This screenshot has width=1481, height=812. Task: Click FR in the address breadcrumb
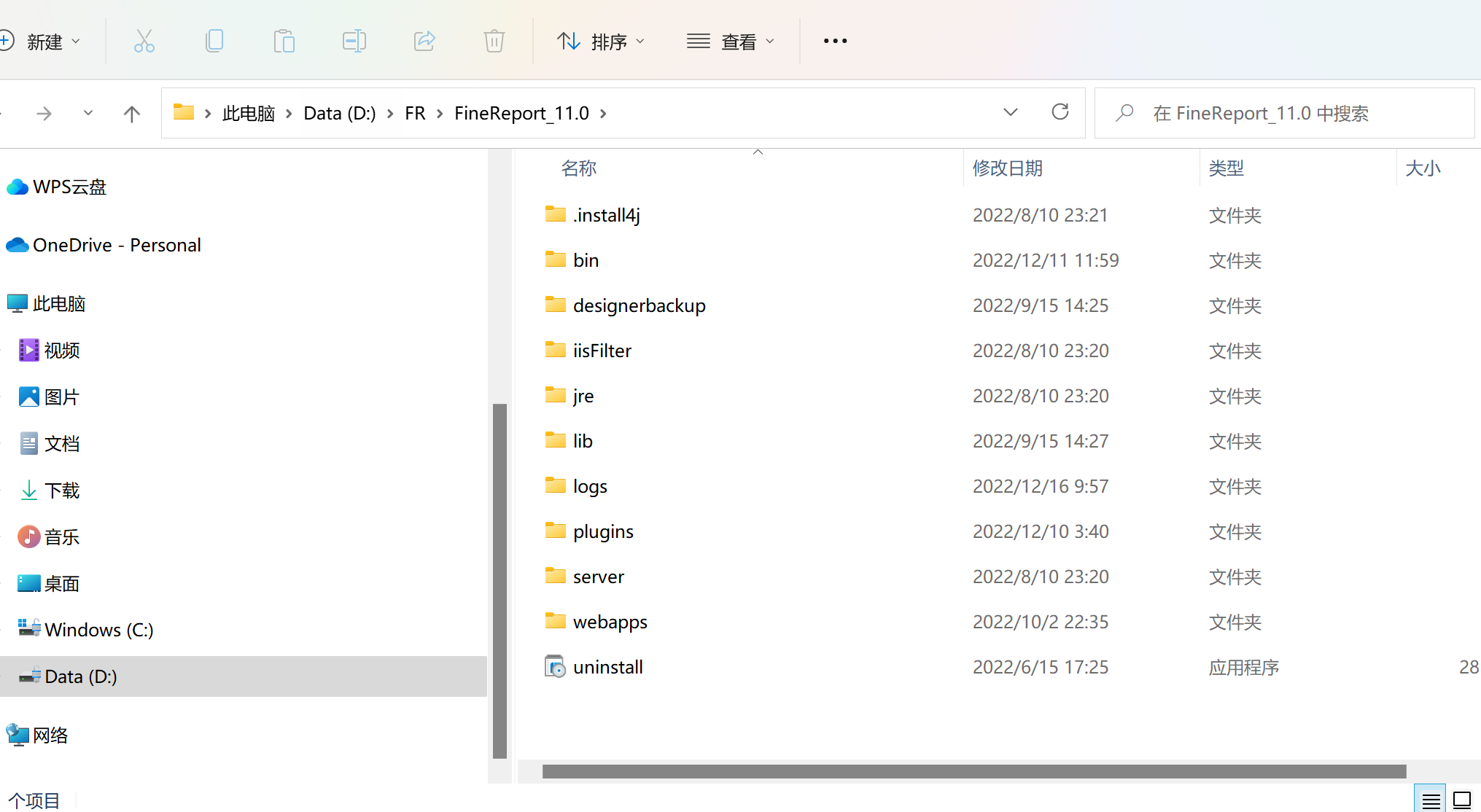[x=415, y=113]
